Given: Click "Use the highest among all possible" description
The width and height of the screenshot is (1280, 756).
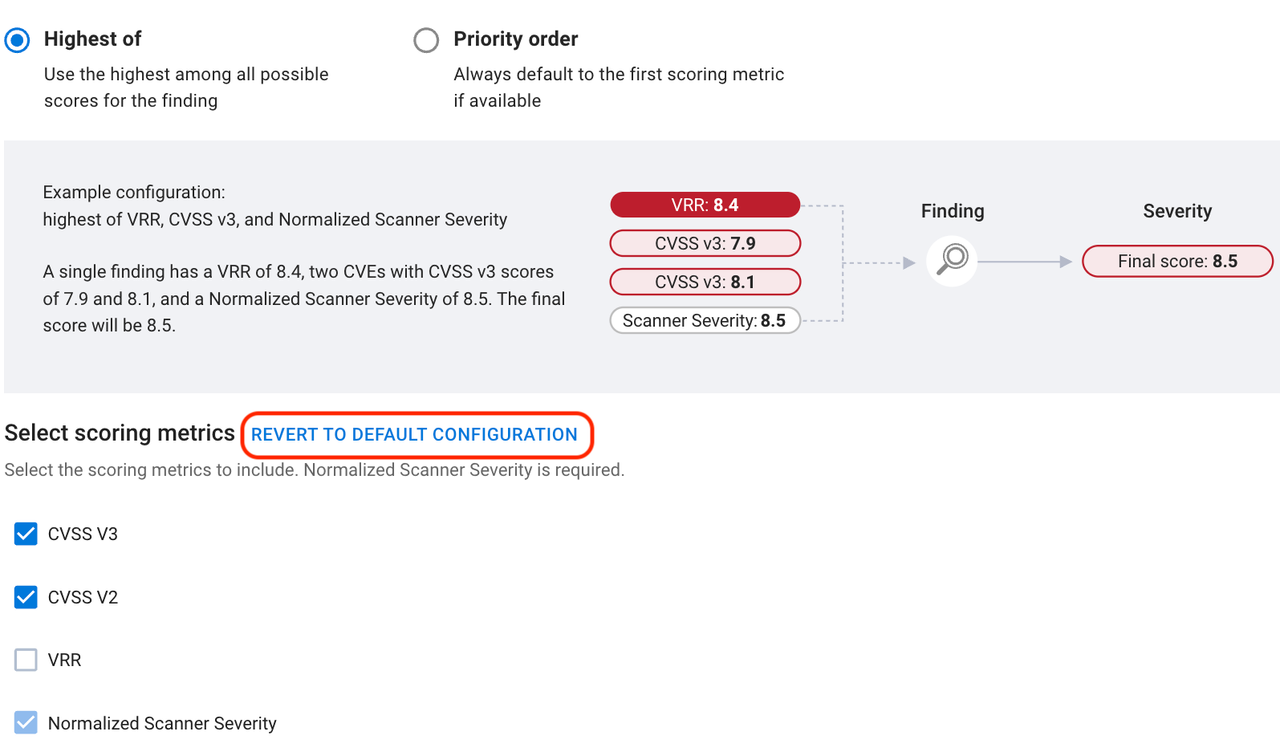Looking at the screenshot, I should pos(186,74).
